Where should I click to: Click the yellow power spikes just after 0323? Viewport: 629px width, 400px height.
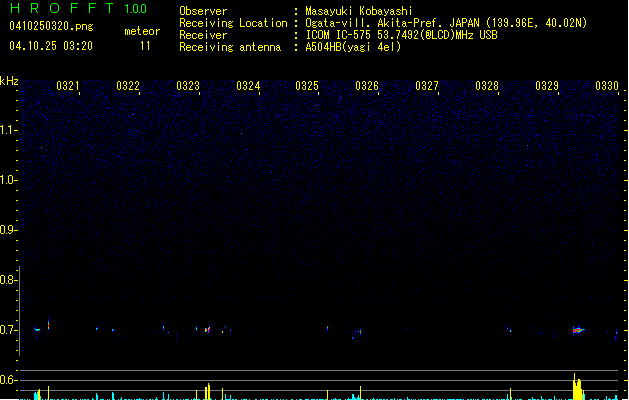(207, 392)
